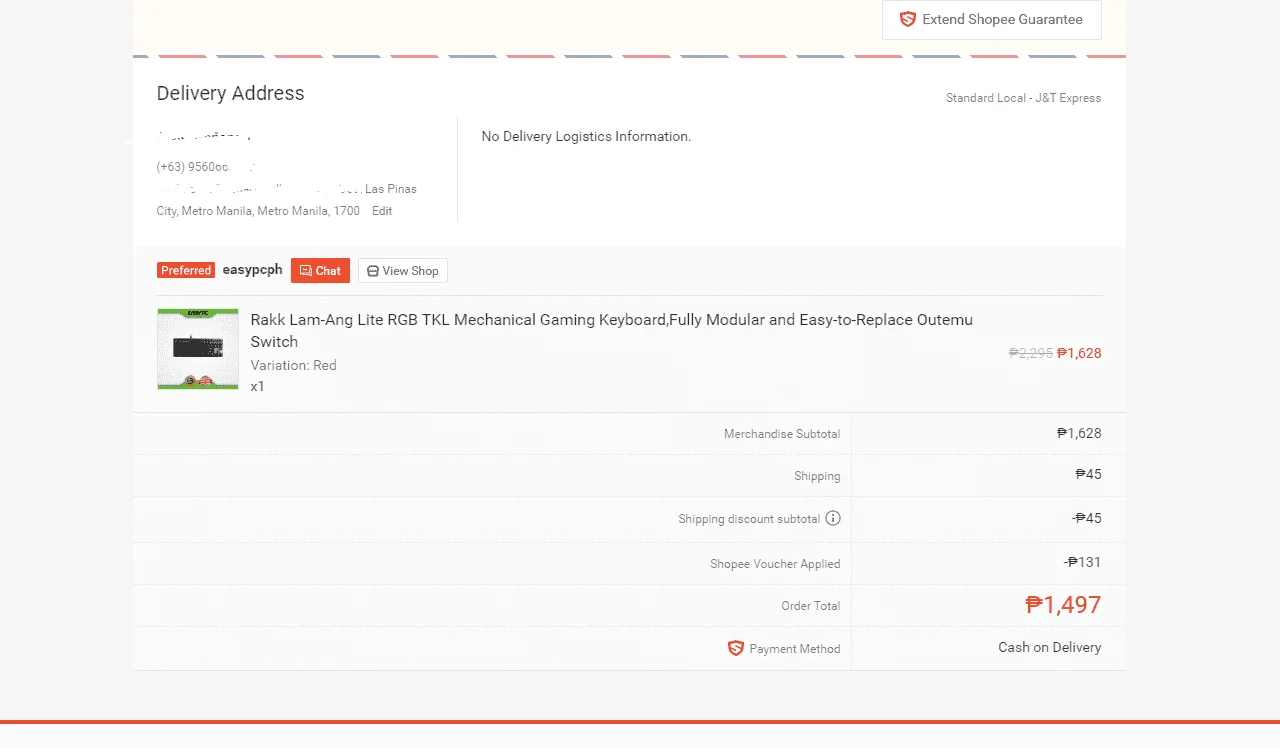Click the original price ₱2,295
The width and height of the screenshot is (1280, 748).
(x=1031, y=353)
